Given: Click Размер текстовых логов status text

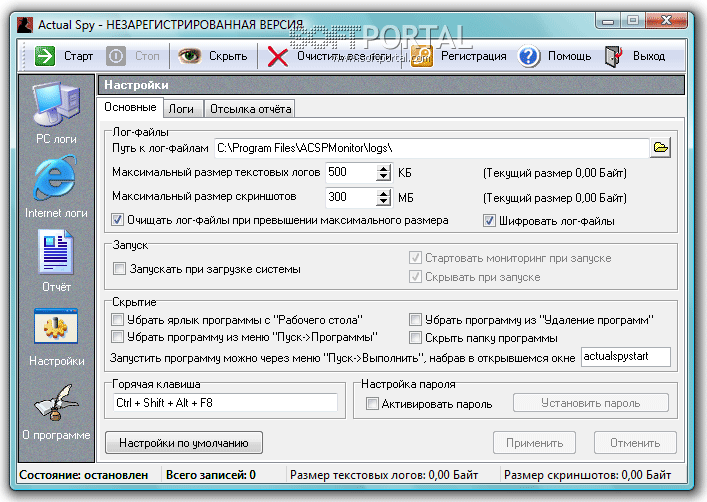Looking at the screenshot, I should pyautogui.click(x=384, y=475).
